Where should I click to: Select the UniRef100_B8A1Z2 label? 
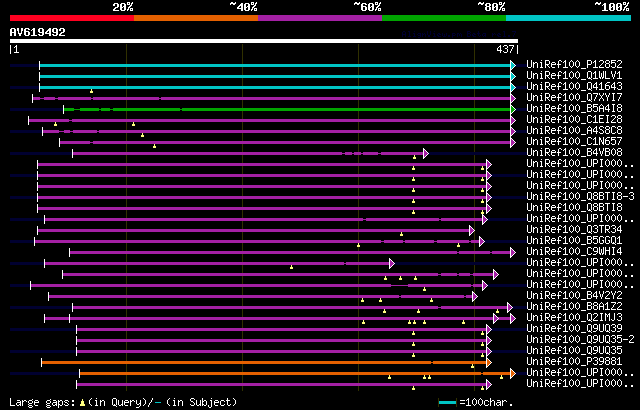574,307
